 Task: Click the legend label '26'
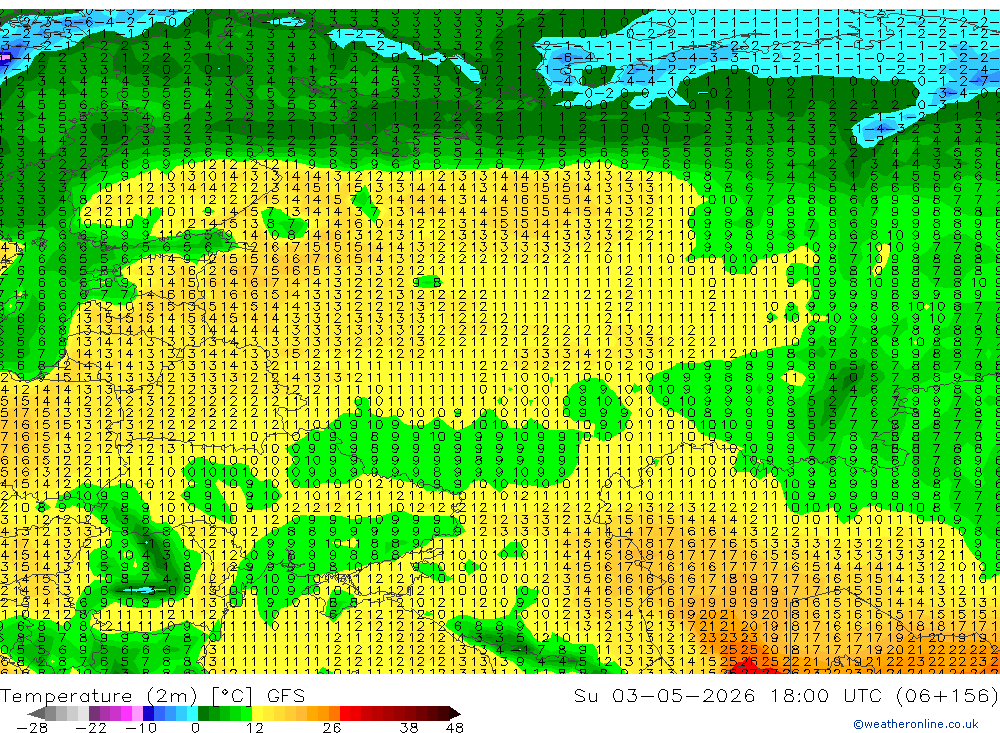[x=332, y=728]
